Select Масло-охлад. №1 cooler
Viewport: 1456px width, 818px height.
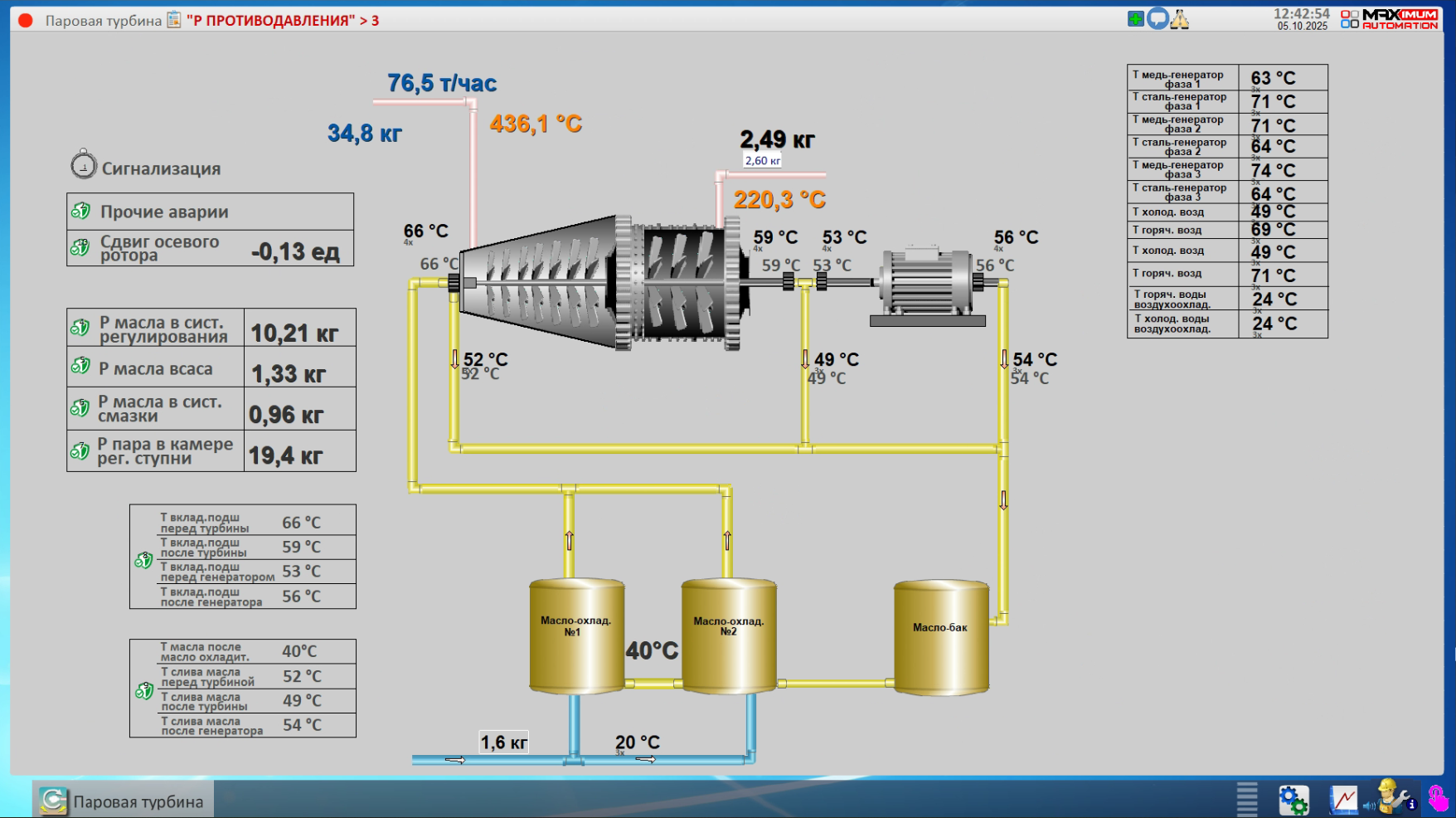(576, 635)
